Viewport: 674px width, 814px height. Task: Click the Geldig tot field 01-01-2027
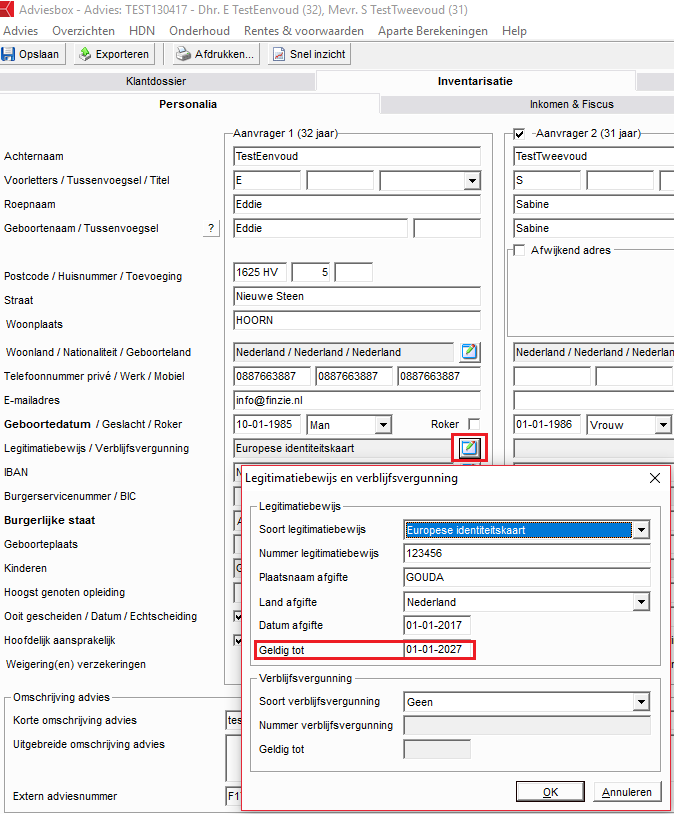click(437, 649)
